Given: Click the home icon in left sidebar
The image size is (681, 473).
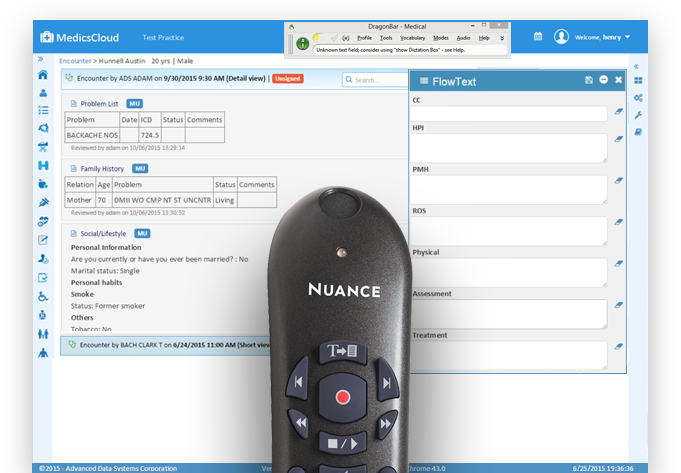Looking at the screenshot, I should pyautogui.click(x=42, y=75).
